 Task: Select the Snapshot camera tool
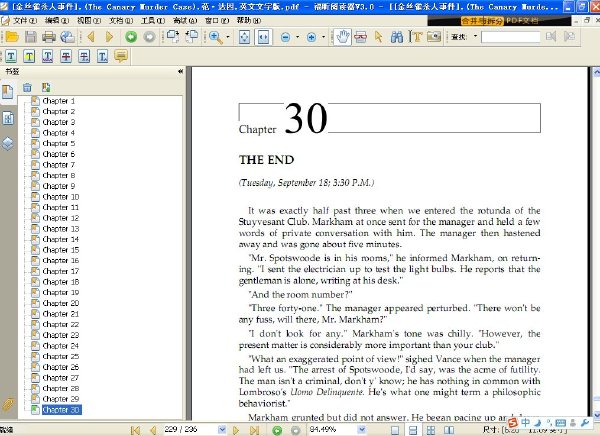[434, 37]
